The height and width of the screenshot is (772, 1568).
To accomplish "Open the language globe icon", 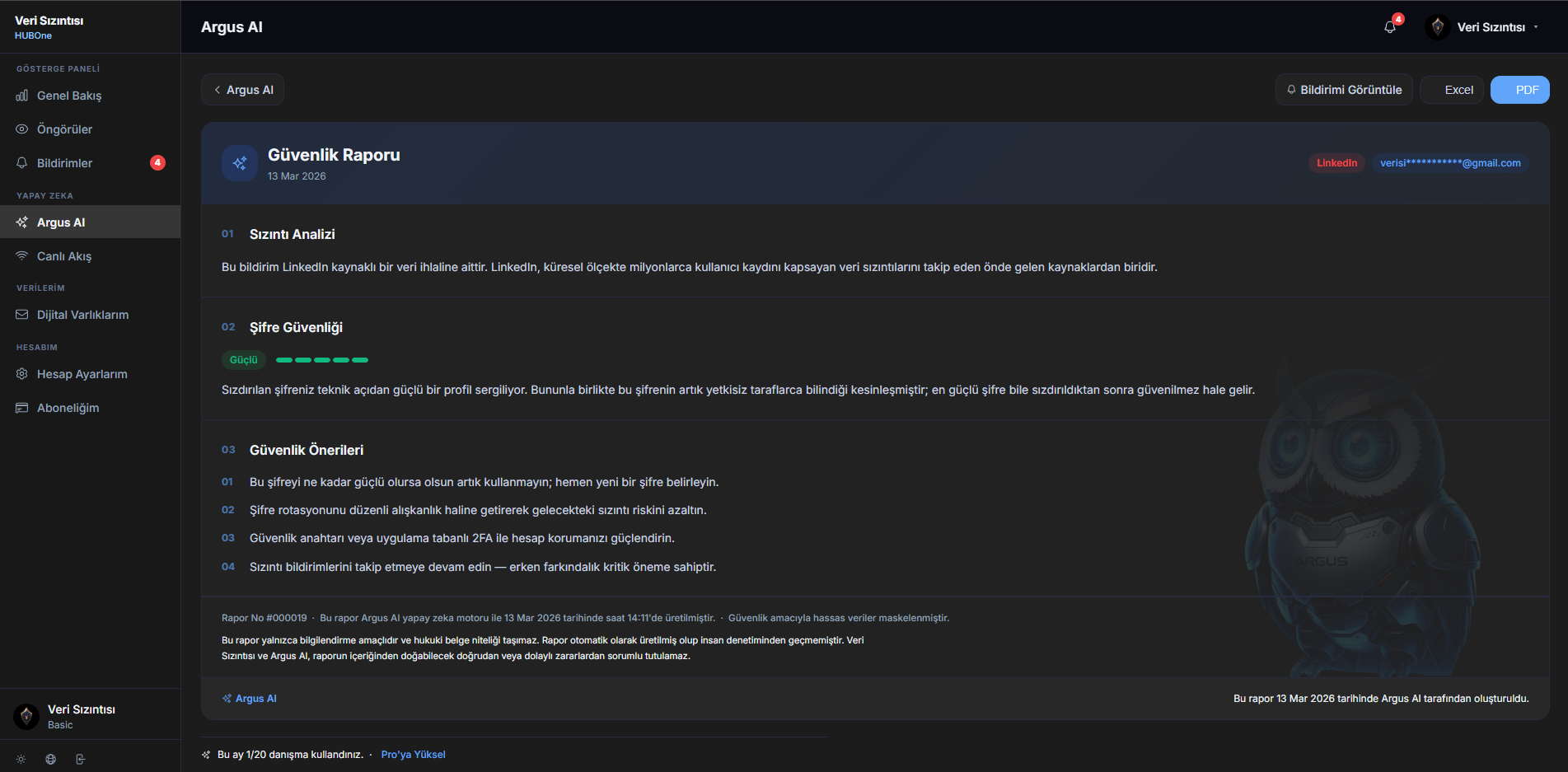I will click(x=51, y=760).
